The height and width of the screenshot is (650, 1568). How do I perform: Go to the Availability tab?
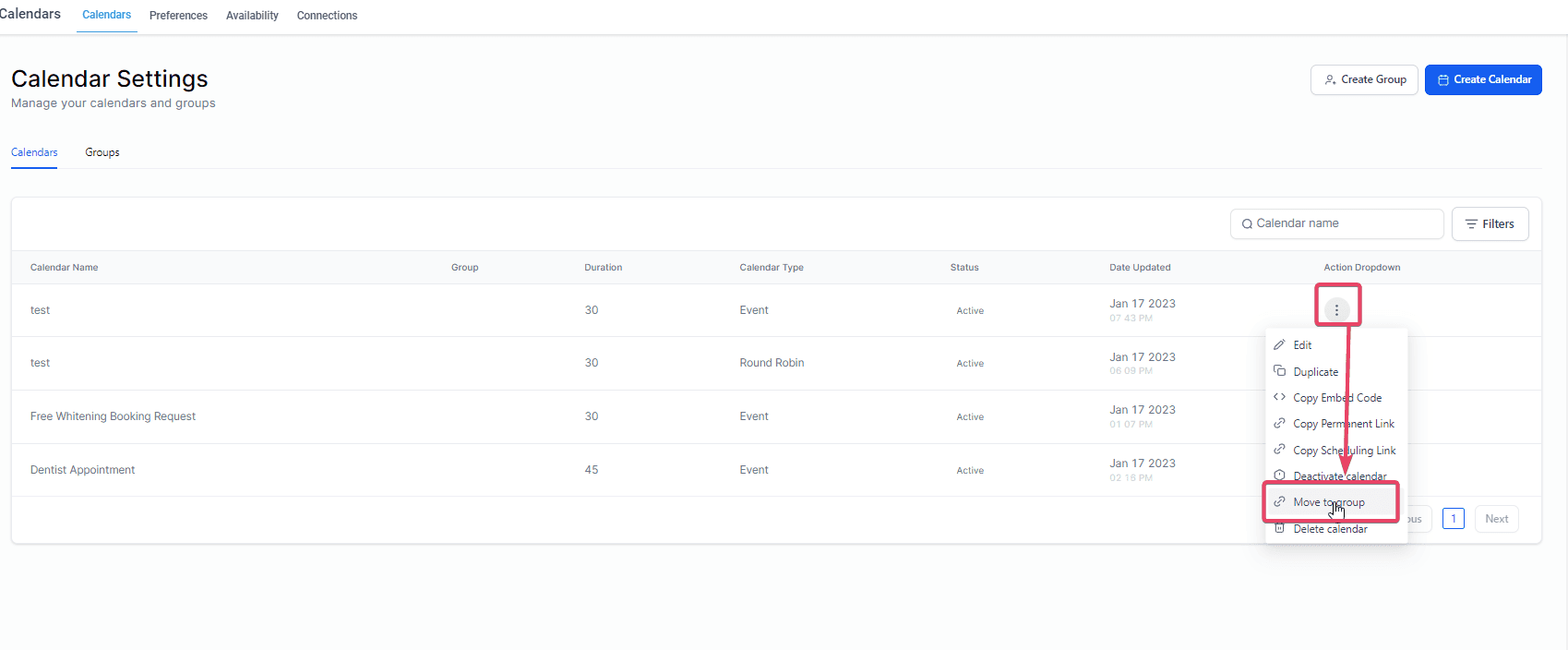252,16
